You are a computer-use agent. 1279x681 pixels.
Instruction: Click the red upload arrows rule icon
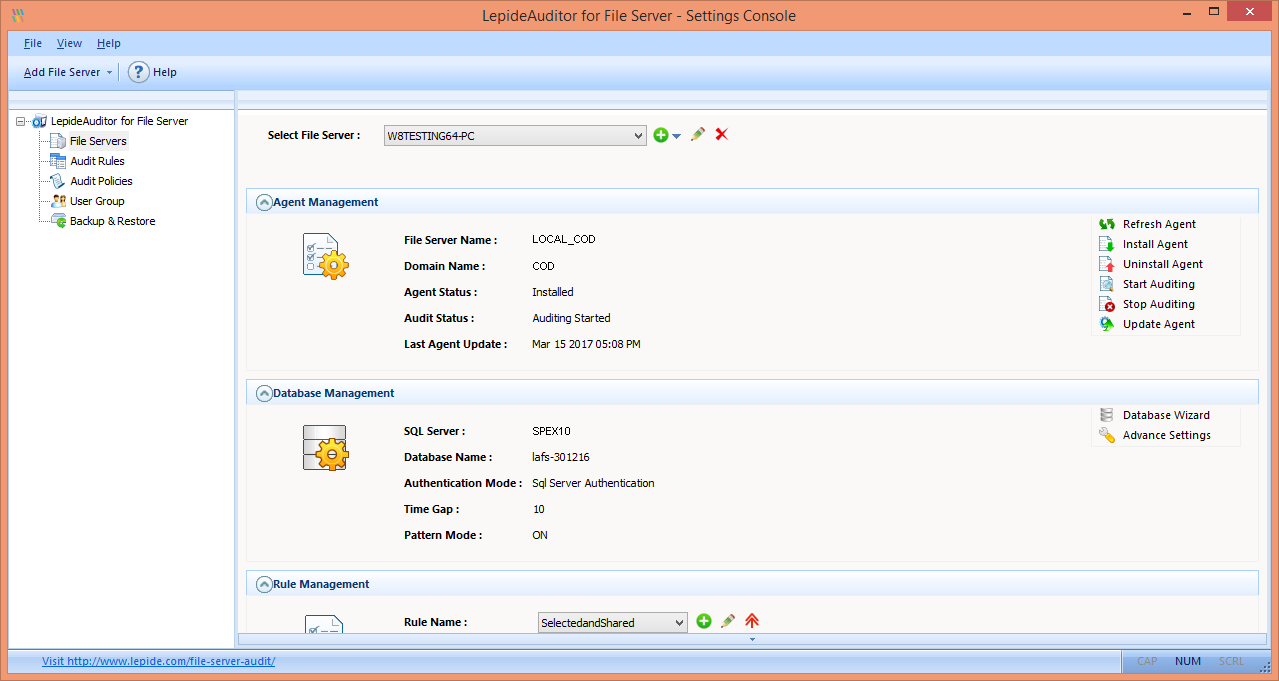pyautogui.click(x=752, y=621)
